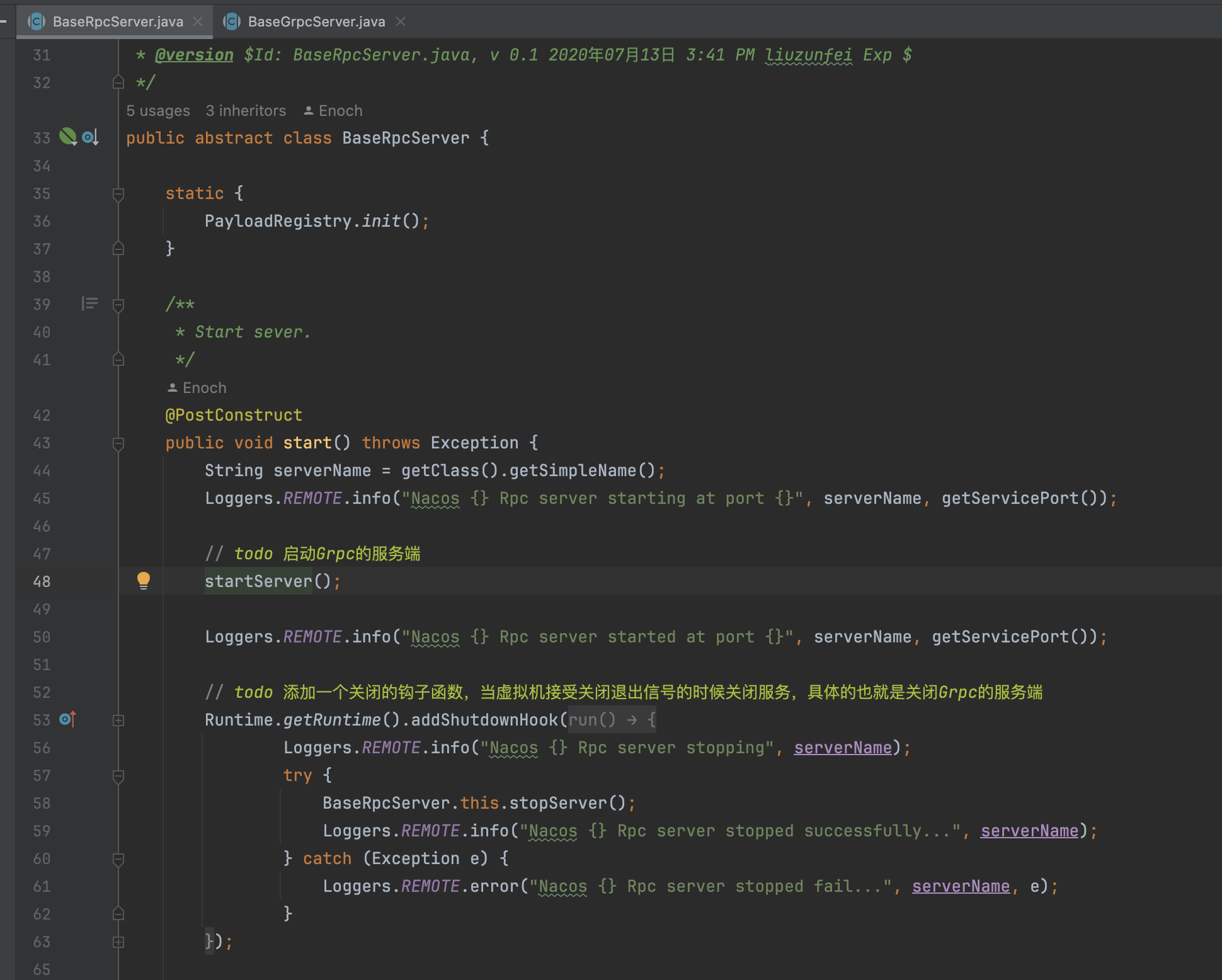Click the @PostConstruct annotation

234,415
